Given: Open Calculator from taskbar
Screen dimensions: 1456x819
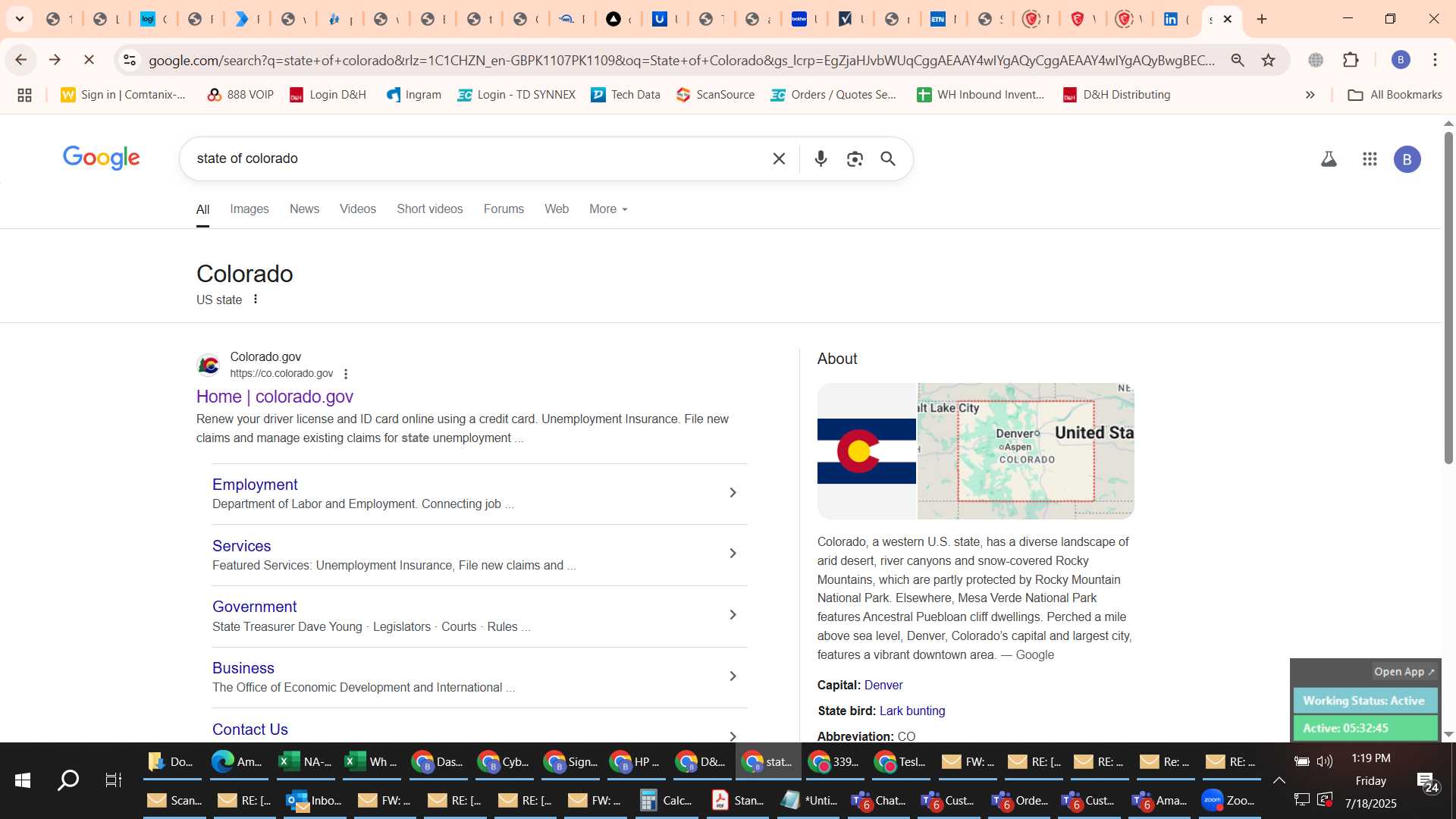Looking at the screenshot, I should tap(667, 801).
